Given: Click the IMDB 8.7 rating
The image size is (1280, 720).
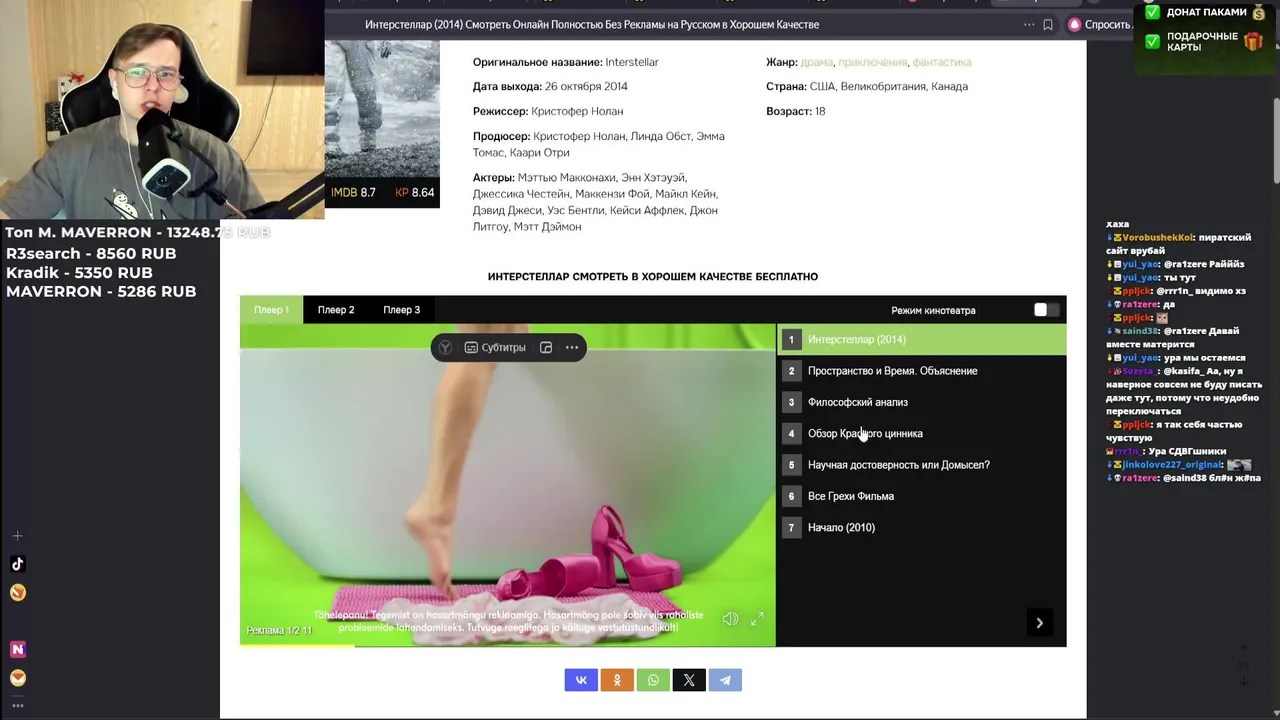Looking at the screenshot, I should pos(353,192).
